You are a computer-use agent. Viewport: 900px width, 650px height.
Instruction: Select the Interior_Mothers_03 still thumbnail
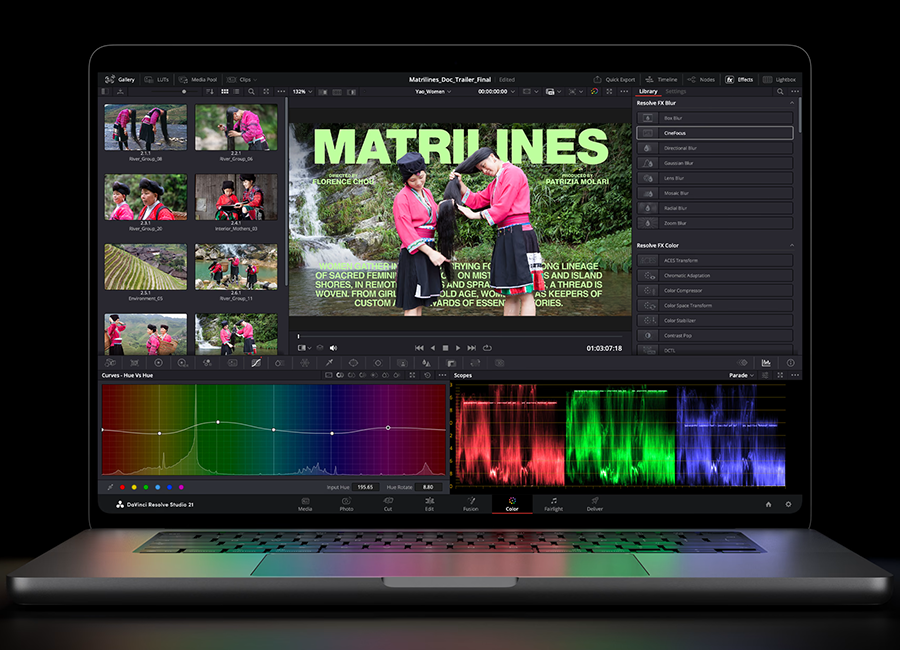(x=236, y=198)
